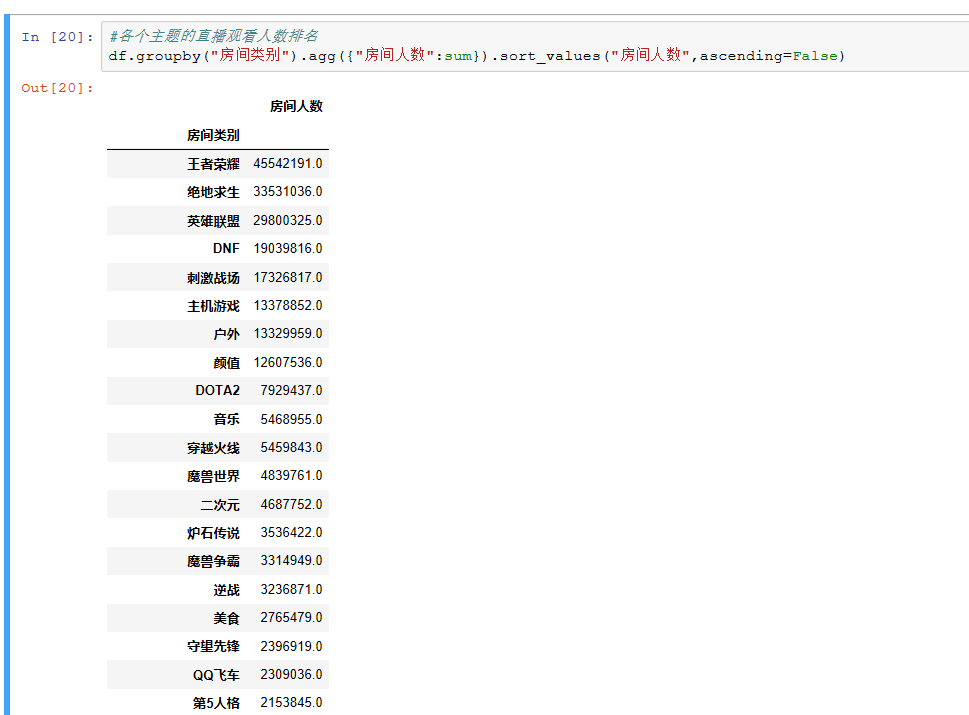Image resolution: width=969 pixels, height=715 pixels.
Task: Click the comment line 各个主题的直播观看人数排名
Action: coord(214,36)
